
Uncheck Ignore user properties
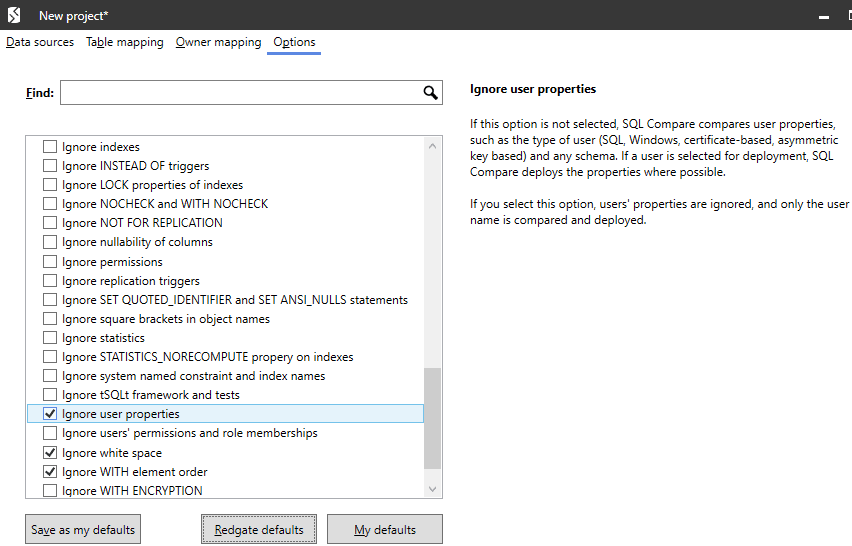(x=50, y=414)
